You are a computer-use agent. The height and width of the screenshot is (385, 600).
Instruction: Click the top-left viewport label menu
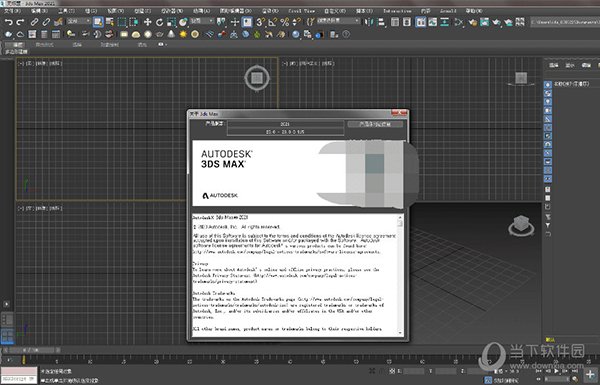[40, 64]
